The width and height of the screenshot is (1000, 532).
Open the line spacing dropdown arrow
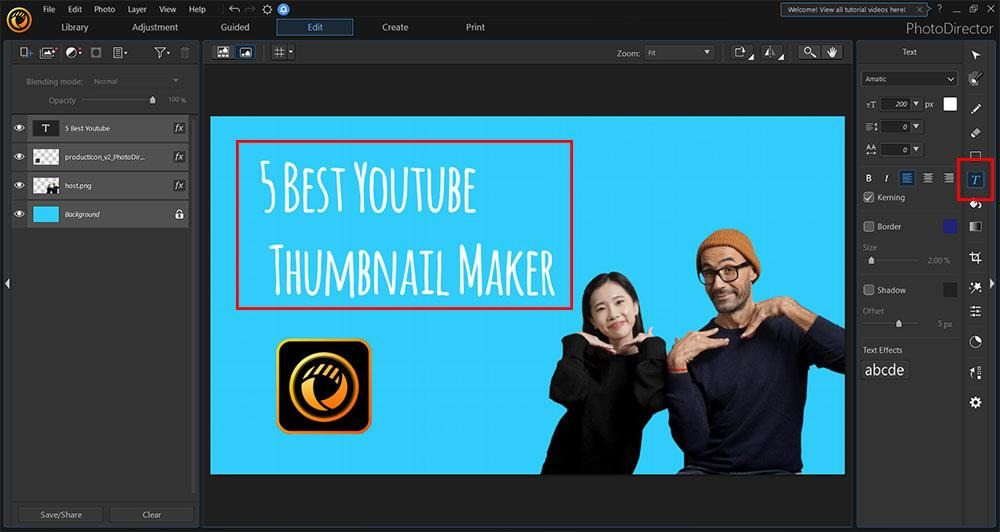point(916,127)
